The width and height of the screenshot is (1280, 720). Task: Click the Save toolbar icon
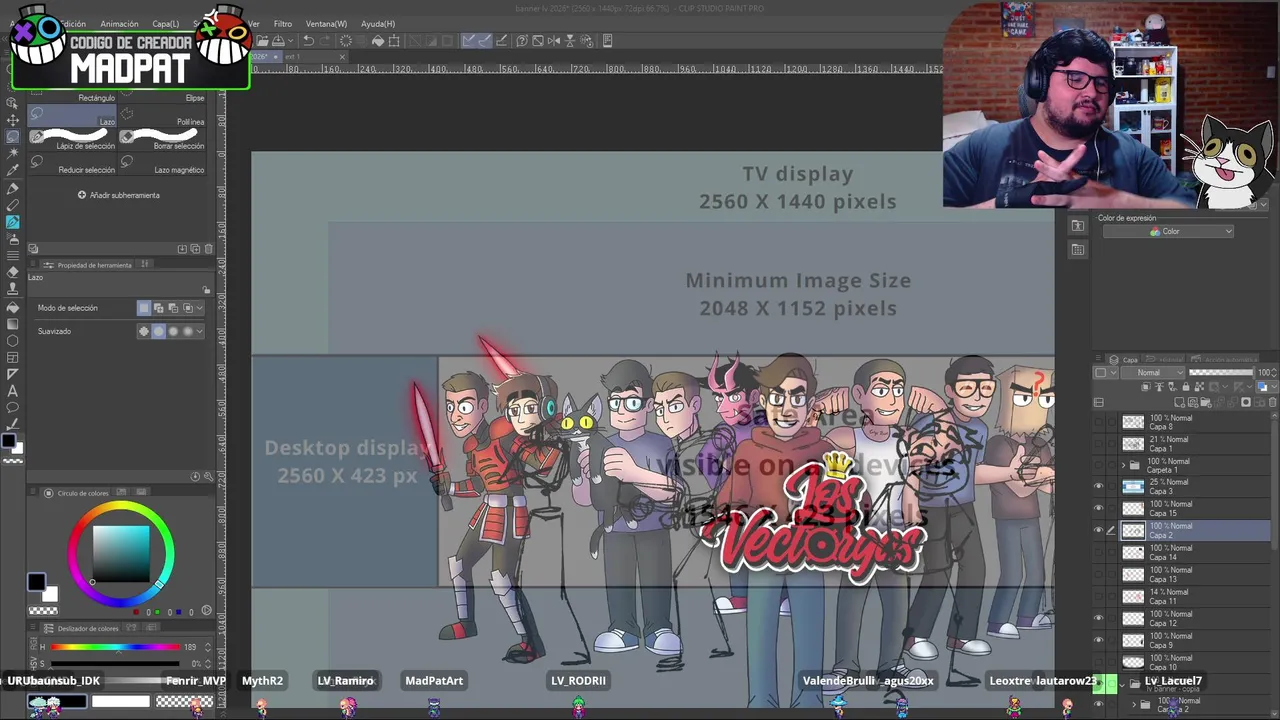[x=277, y=41]
